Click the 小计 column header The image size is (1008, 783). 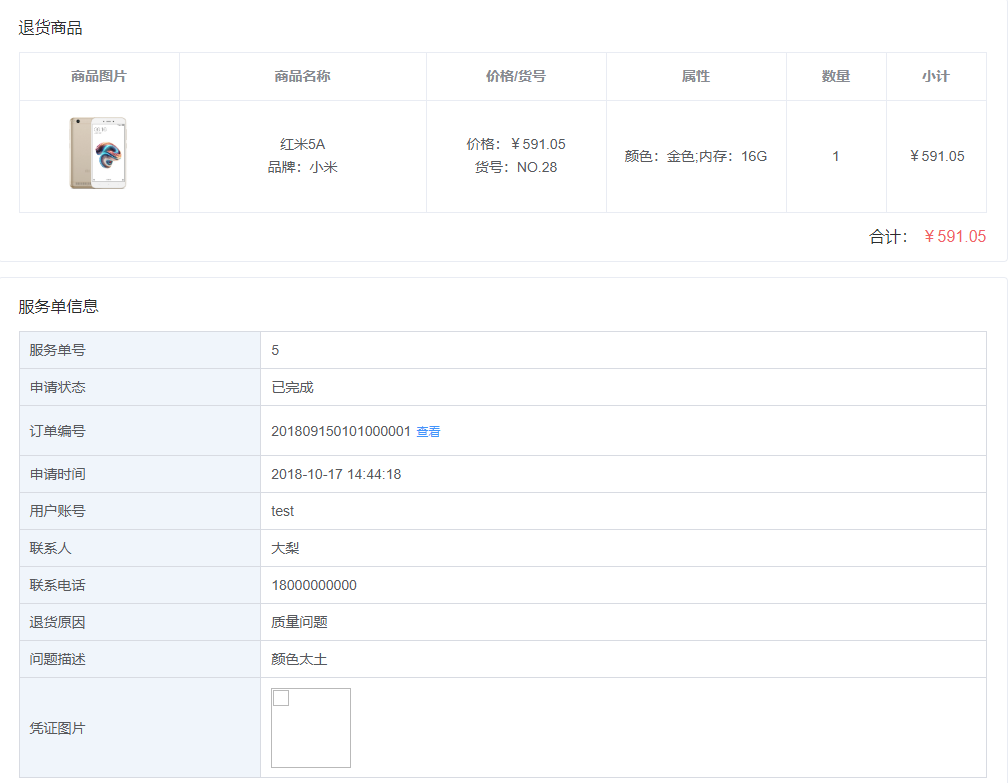tap(936, 75)
